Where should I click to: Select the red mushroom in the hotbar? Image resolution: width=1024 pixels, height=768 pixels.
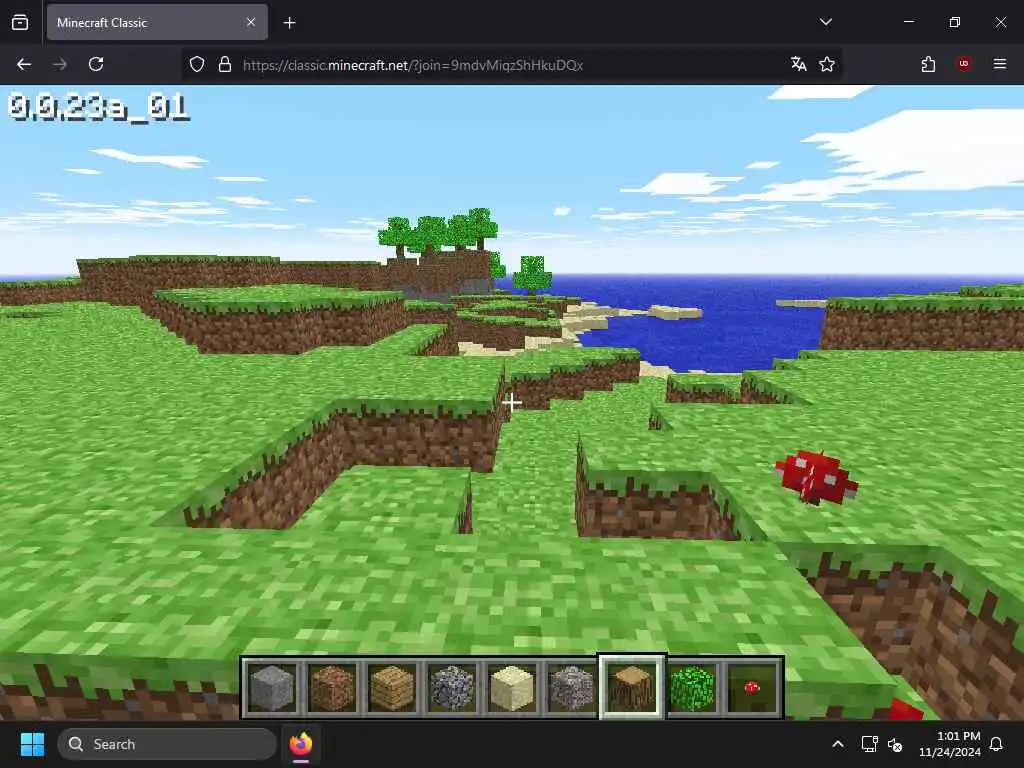(x=752, y=688)
